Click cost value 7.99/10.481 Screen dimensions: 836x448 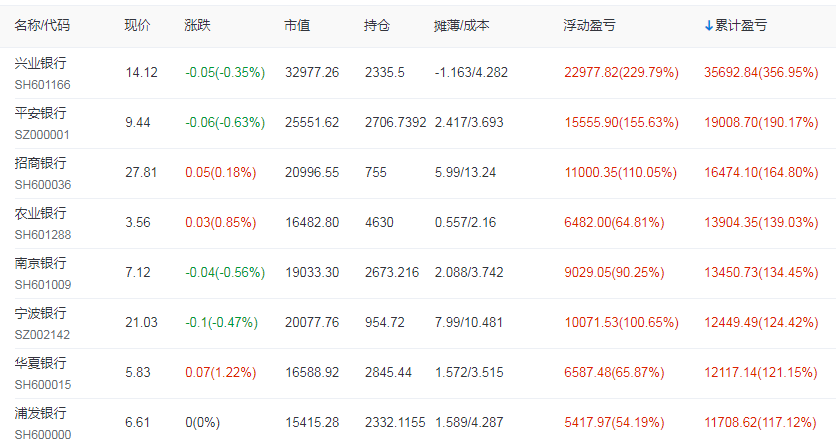(x=469, y=323)
